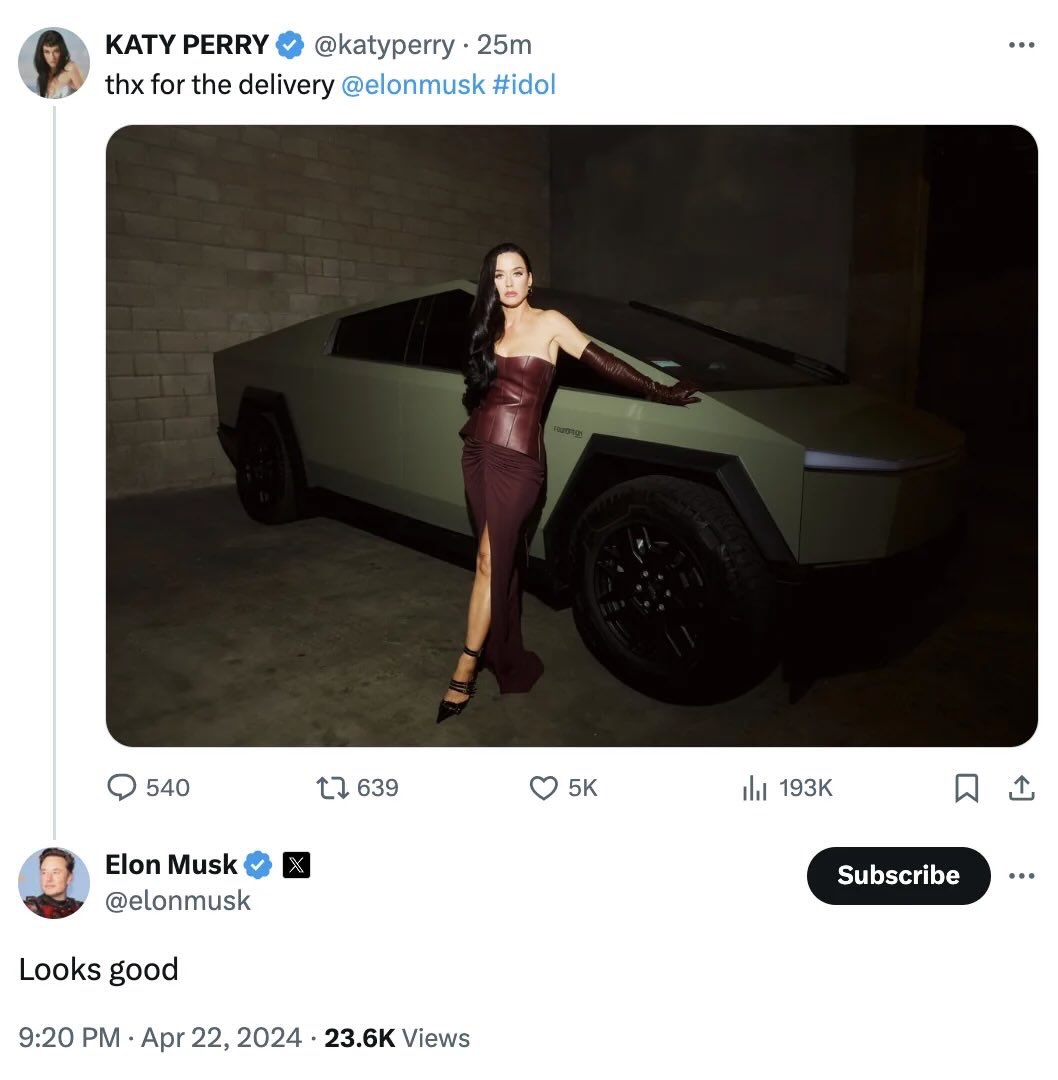Like the tweet with heart icon
The height and width of the screenshot is (1080, 1058).
(x=543, y=788)
